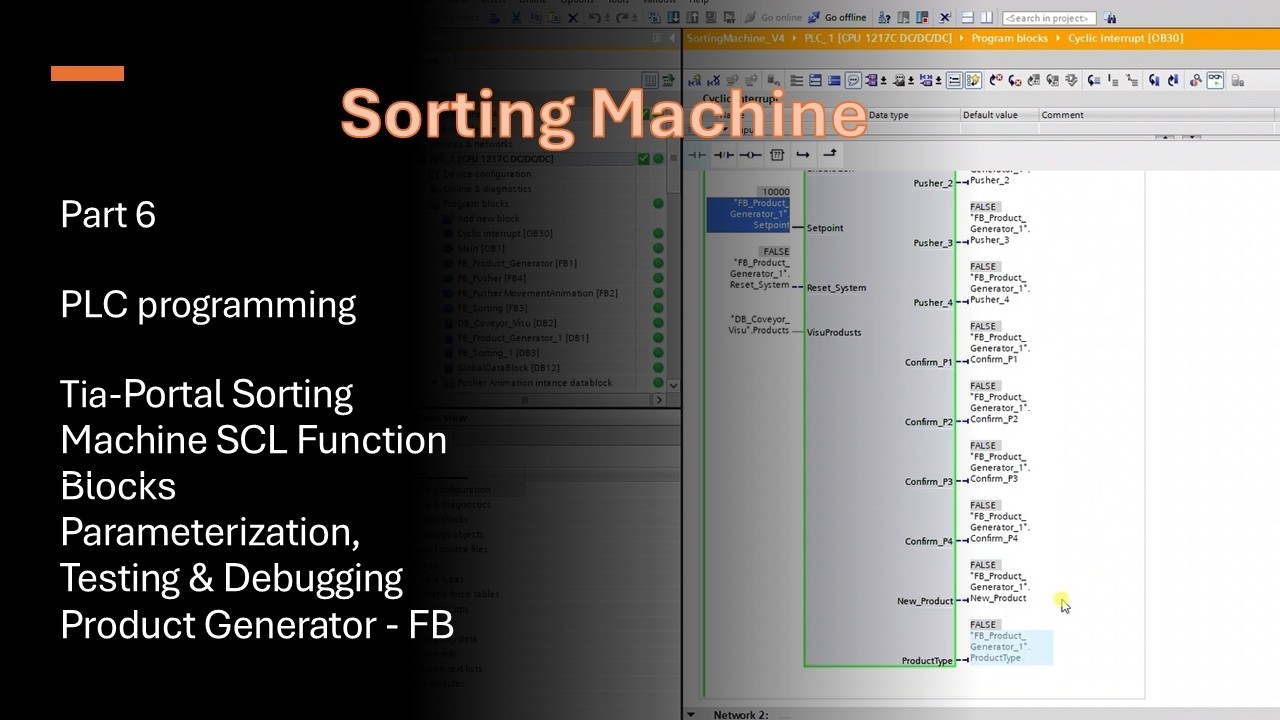Click the Open branch favorites icon
Screen dimensions: 1280x720
(x=803, y=154)
